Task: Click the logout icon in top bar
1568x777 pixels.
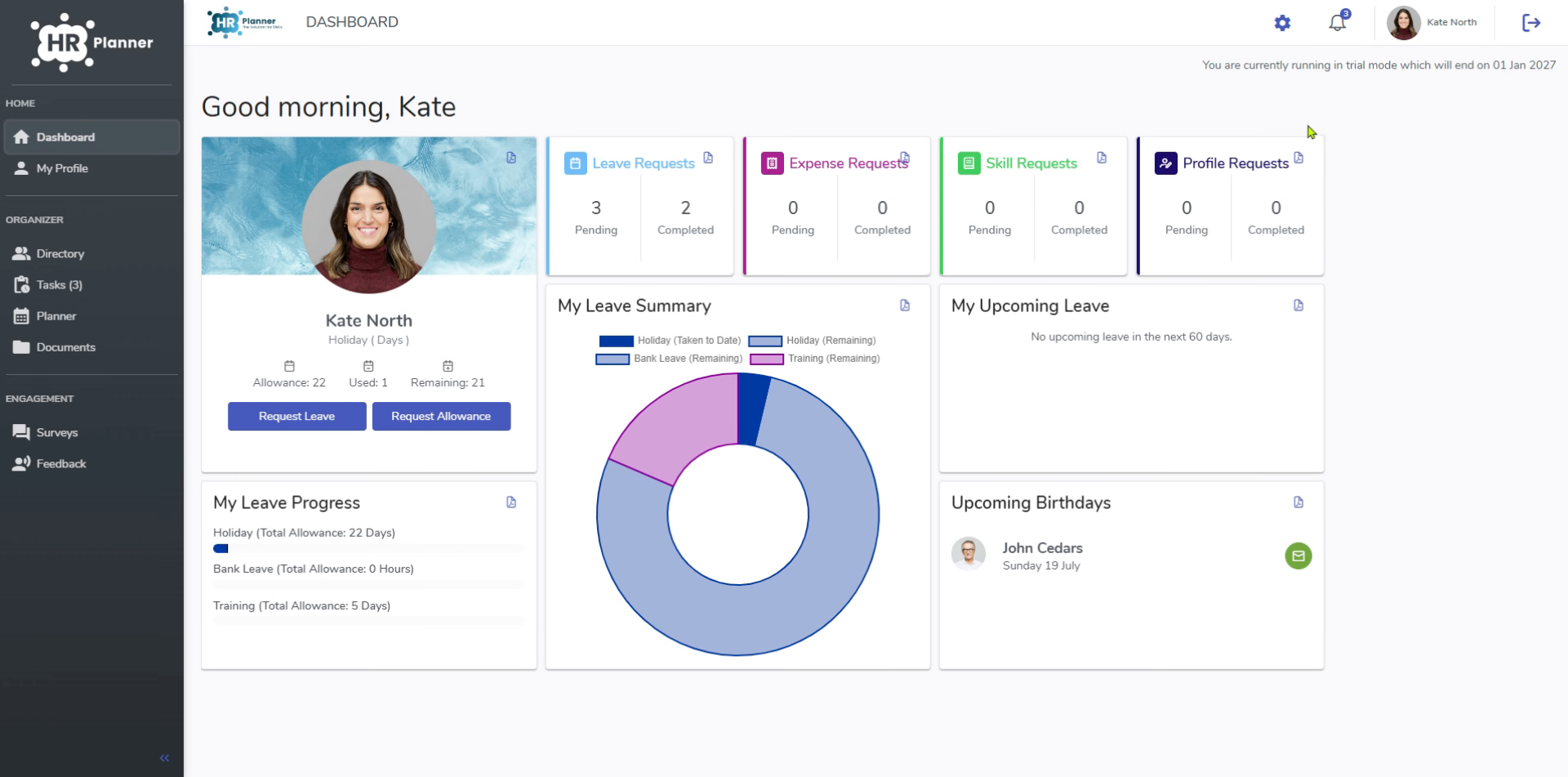Action: coord(1531,23)
